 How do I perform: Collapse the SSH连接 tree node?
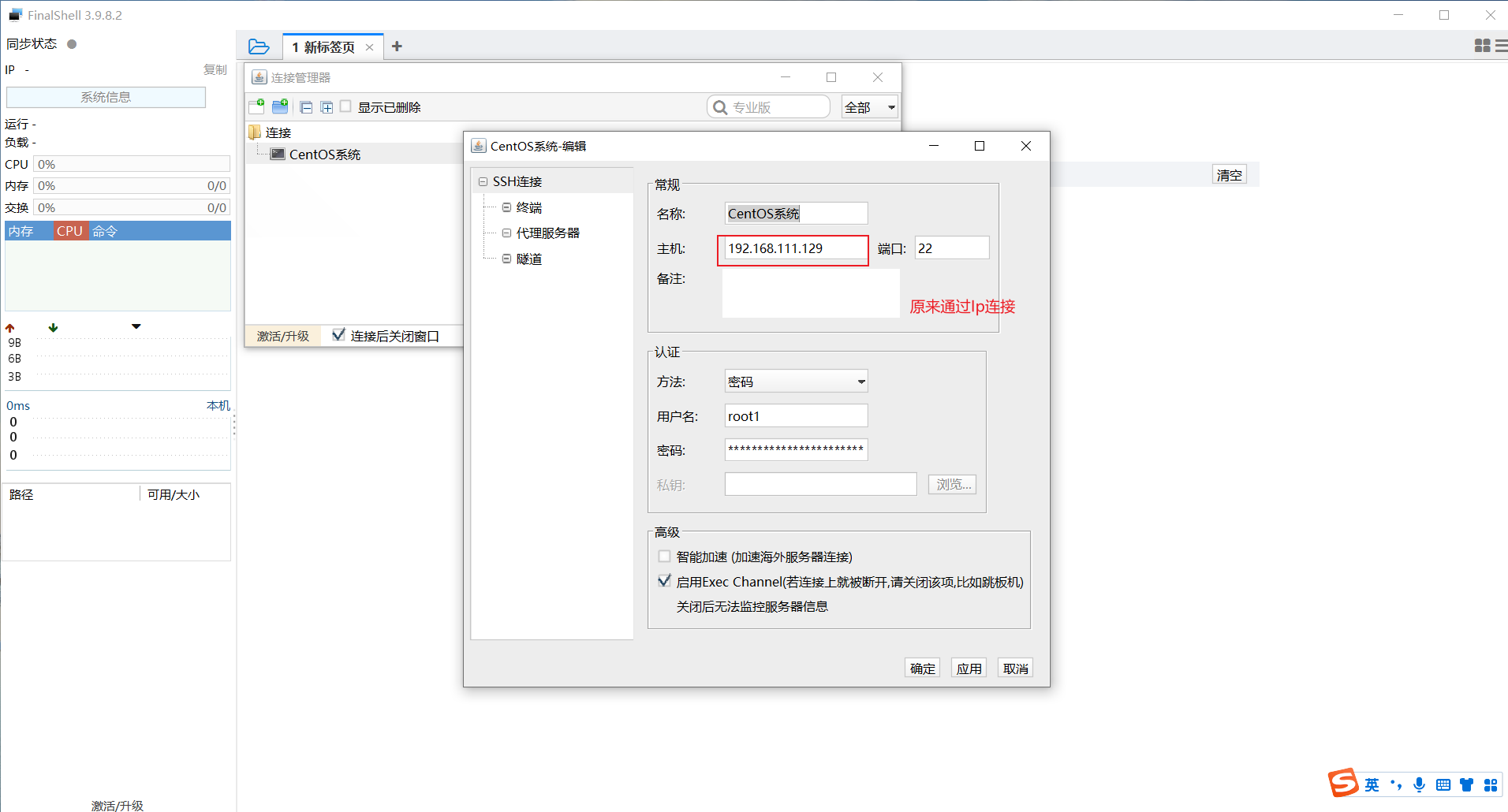click(483, 181)
